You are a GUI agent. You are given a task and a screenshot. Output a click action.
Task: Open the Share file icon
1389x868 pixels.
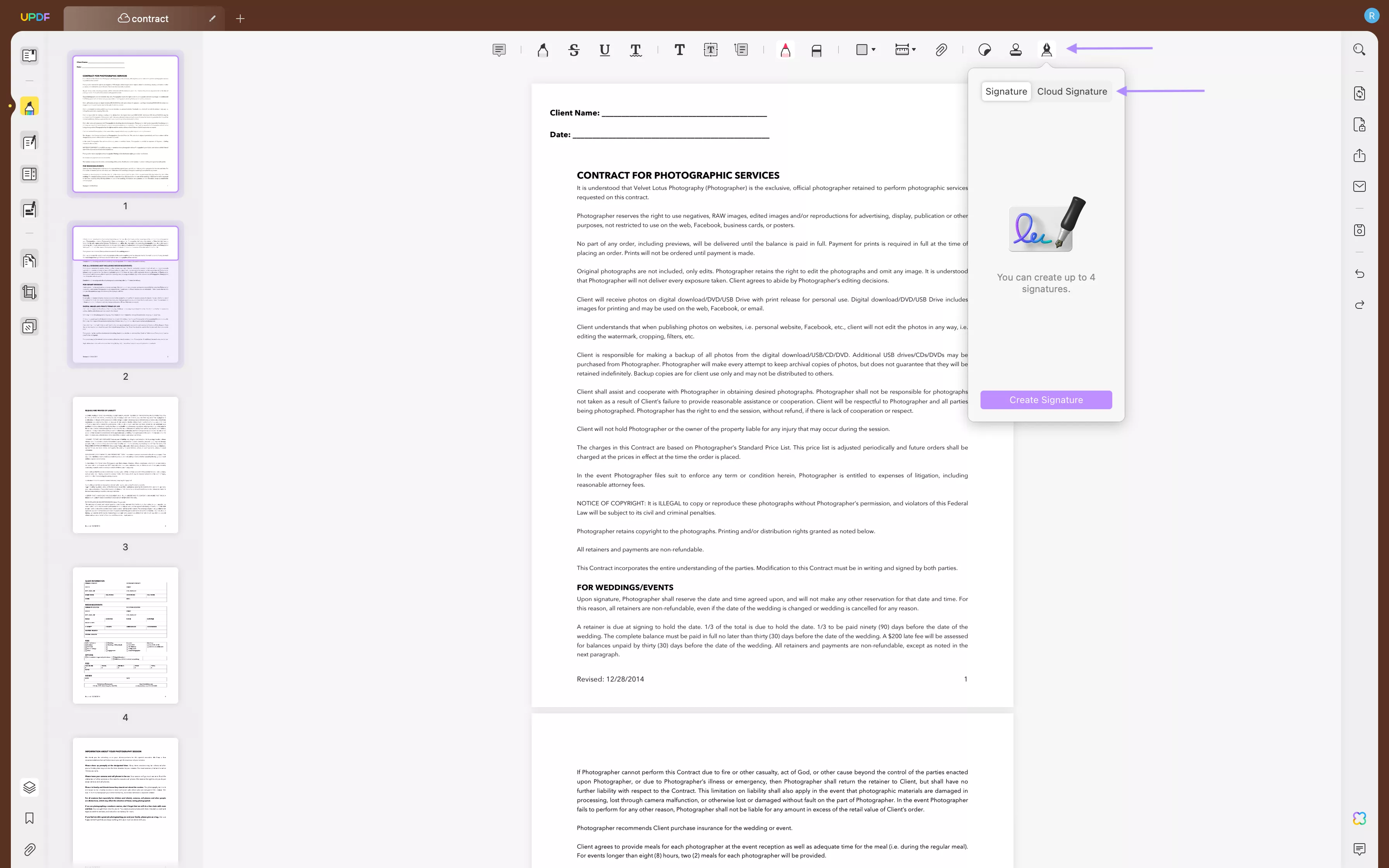pyautogui.click(x=1359, y=155)
